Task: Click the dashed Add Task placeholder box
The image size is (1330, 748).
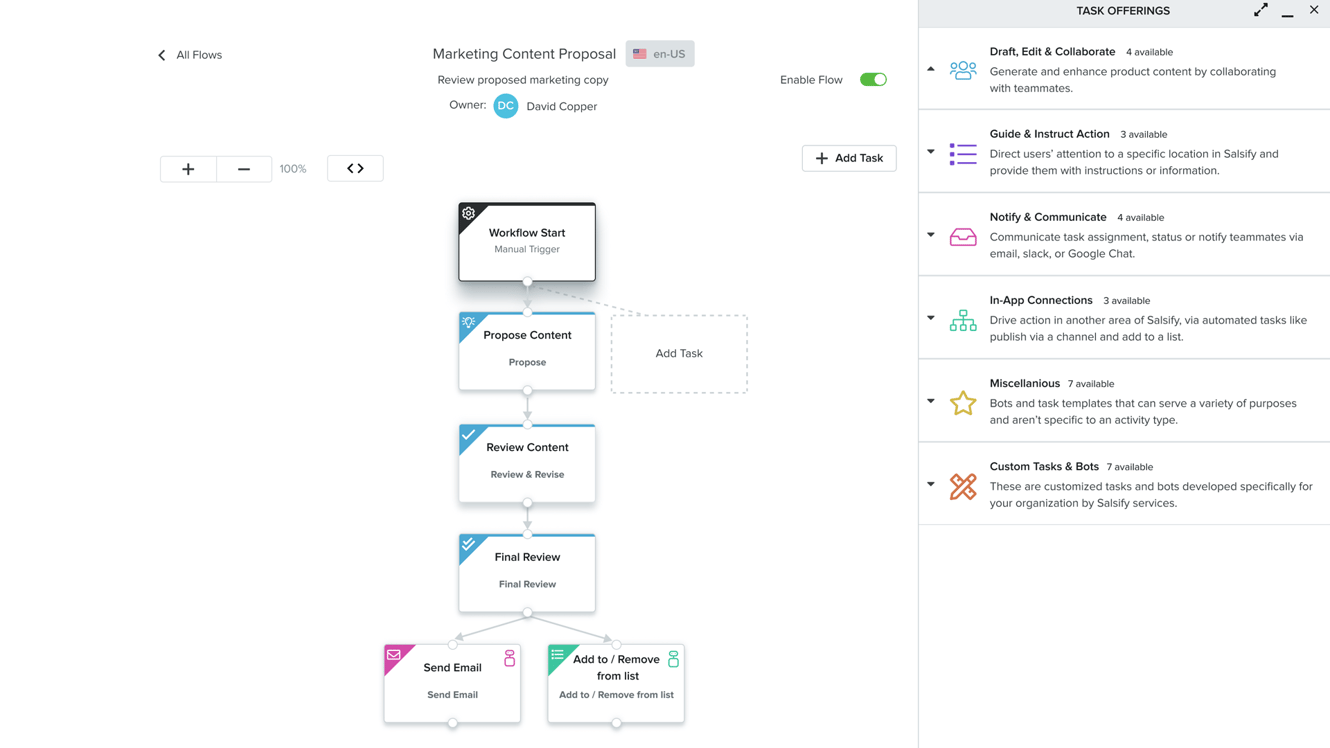Action: tap(679, 353)
